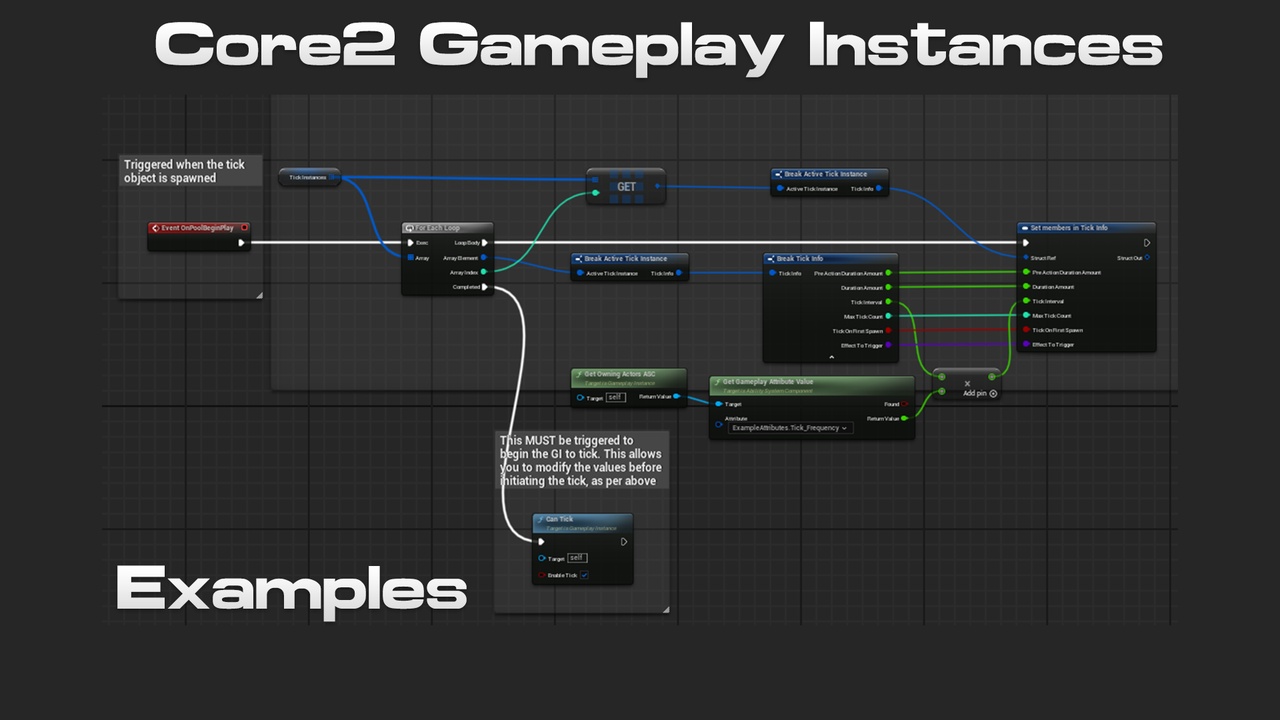Click the GET node's green index input pin
The width and height of the screenshot is (1280, 720).
[597, 192]
